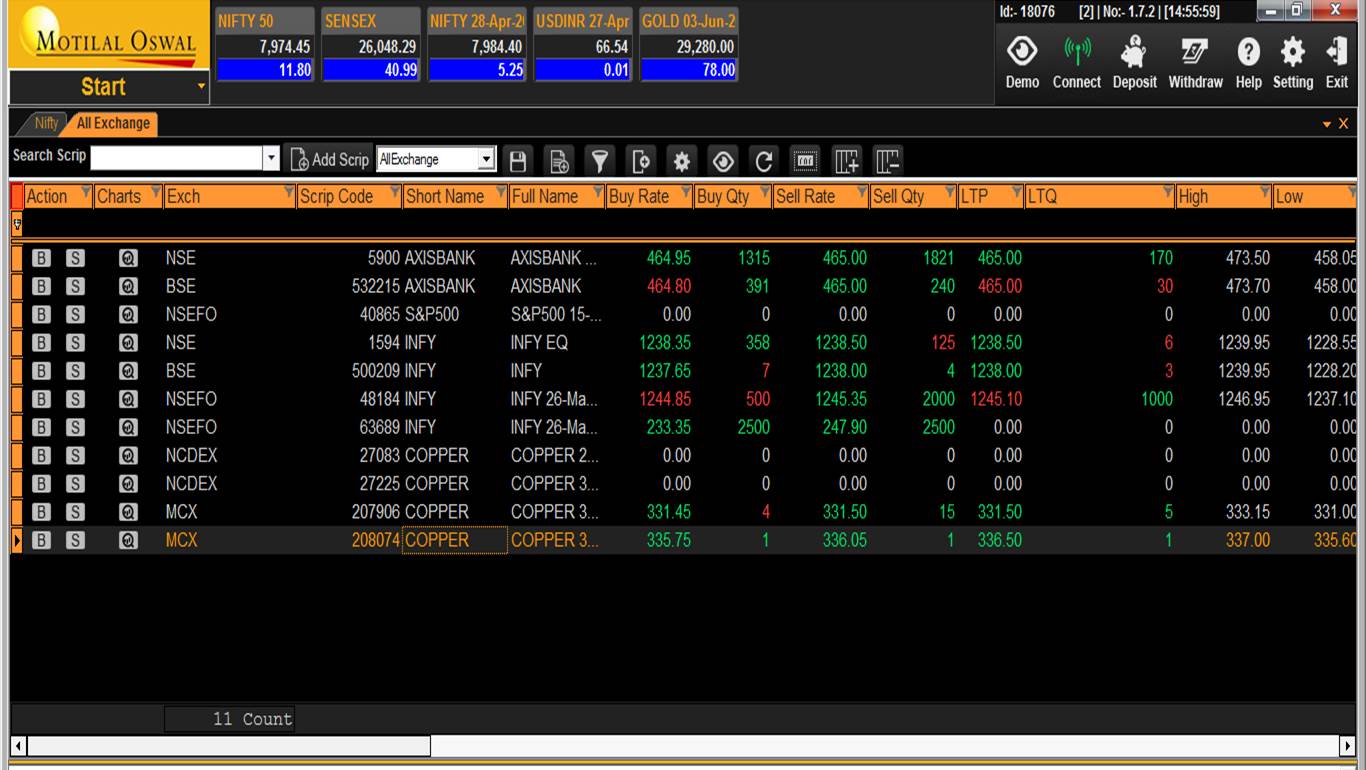Open the AllExchange dropdown selector

436,159
